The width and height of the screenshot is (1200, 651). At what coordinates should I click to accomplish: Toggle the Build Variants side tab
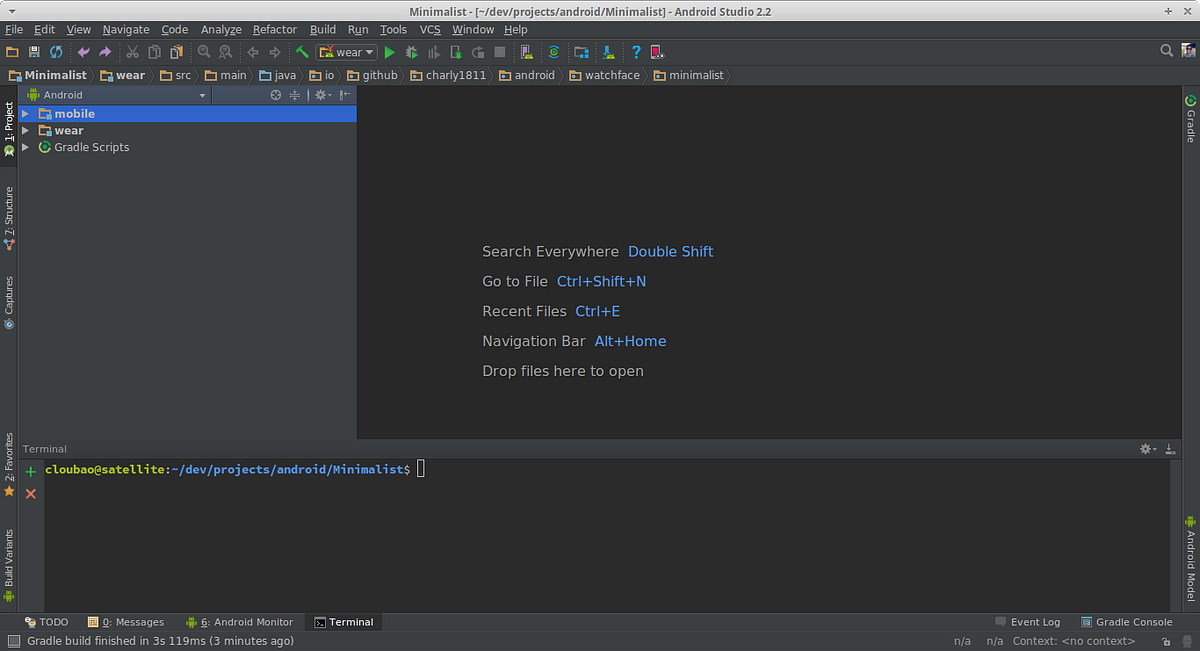coord(9,565)
